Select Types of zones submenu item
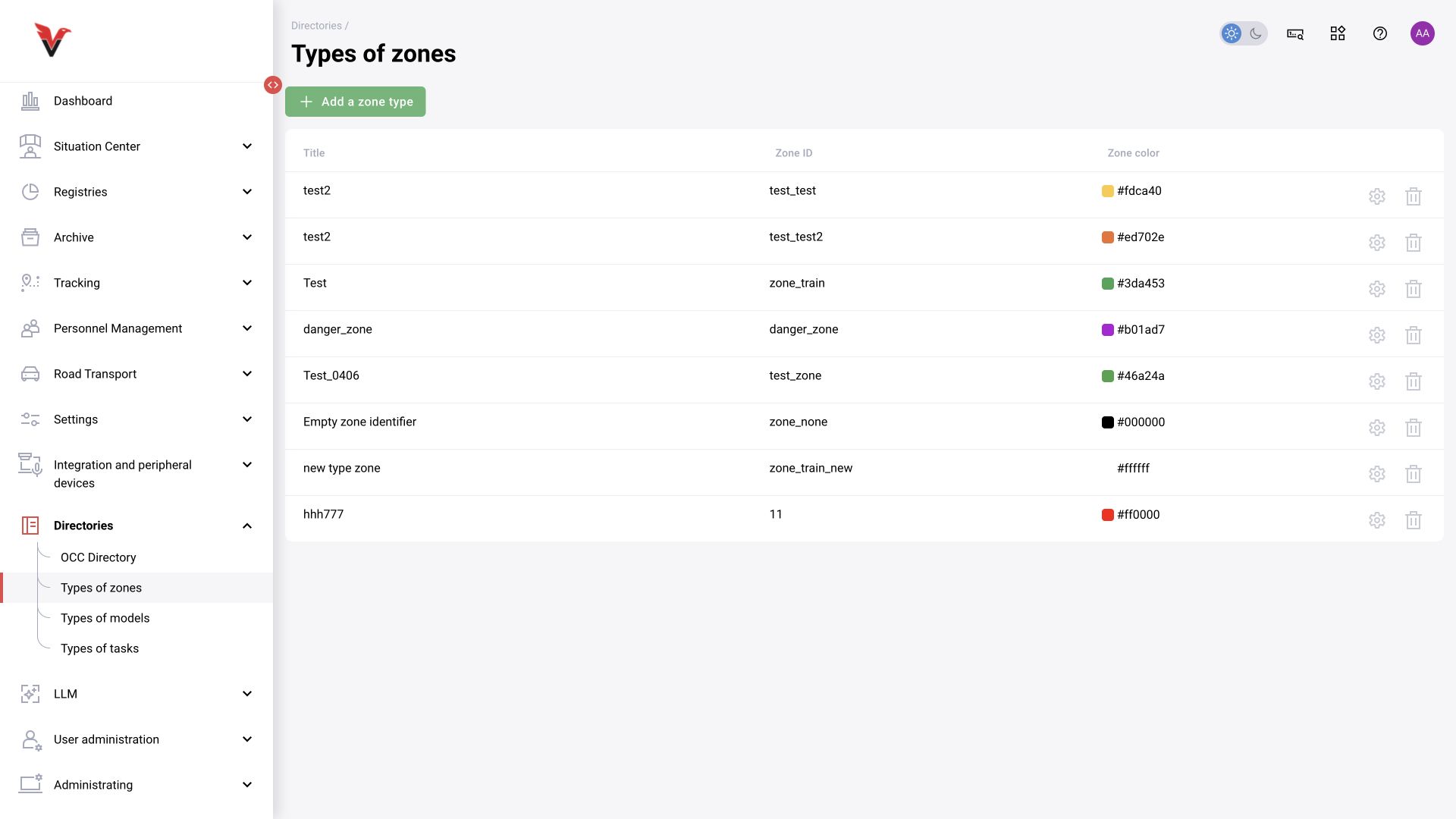 tap(136, 588)
